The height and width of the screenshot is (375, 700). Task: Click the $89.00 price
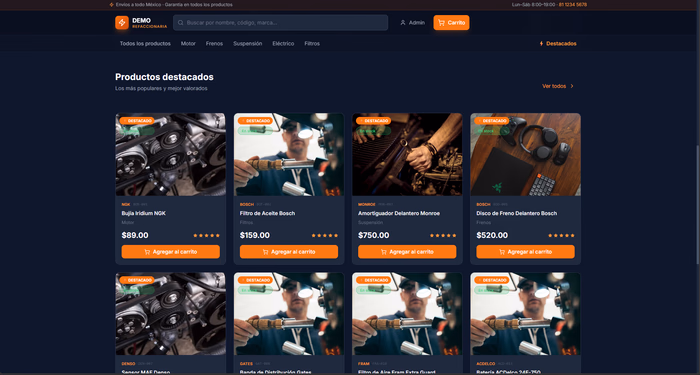(135, 235)
